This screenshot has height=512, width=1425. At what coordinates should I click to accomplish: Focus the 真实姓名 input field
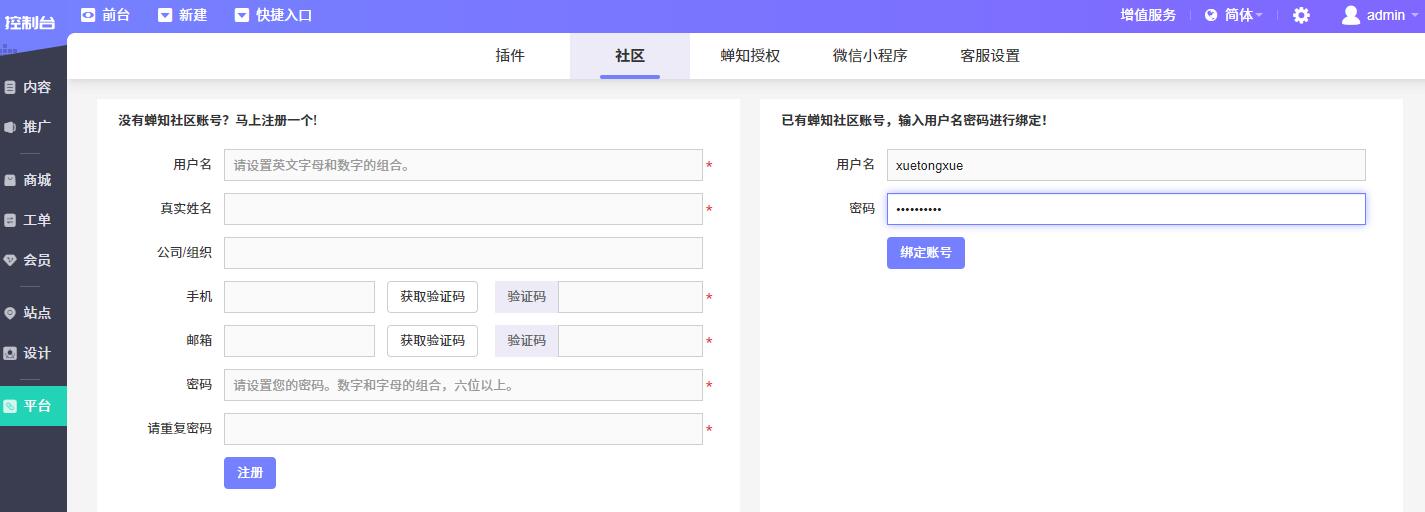click(463, 209)
